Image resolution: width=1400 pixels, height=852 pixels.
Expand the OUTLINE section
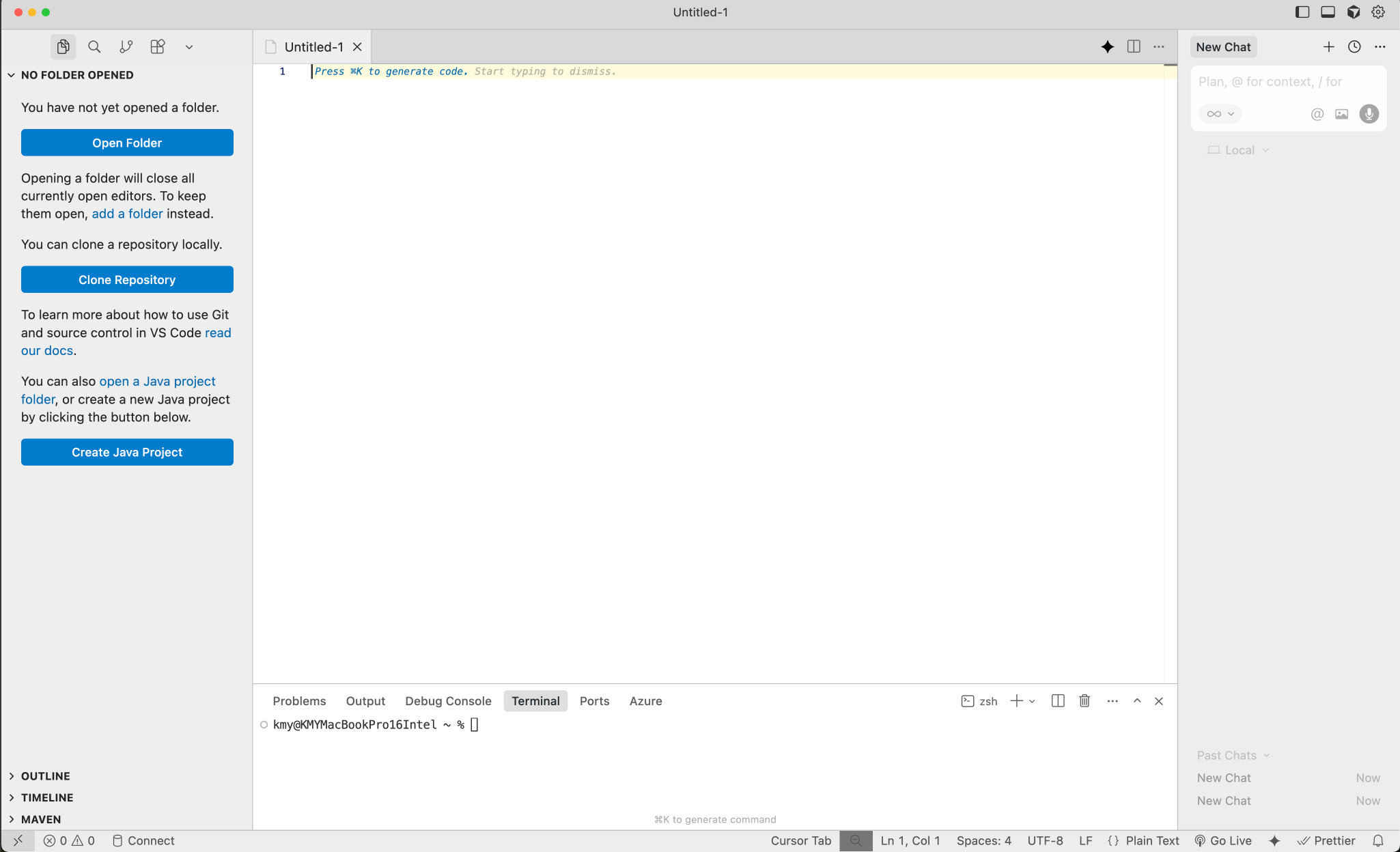coord(45,776)
